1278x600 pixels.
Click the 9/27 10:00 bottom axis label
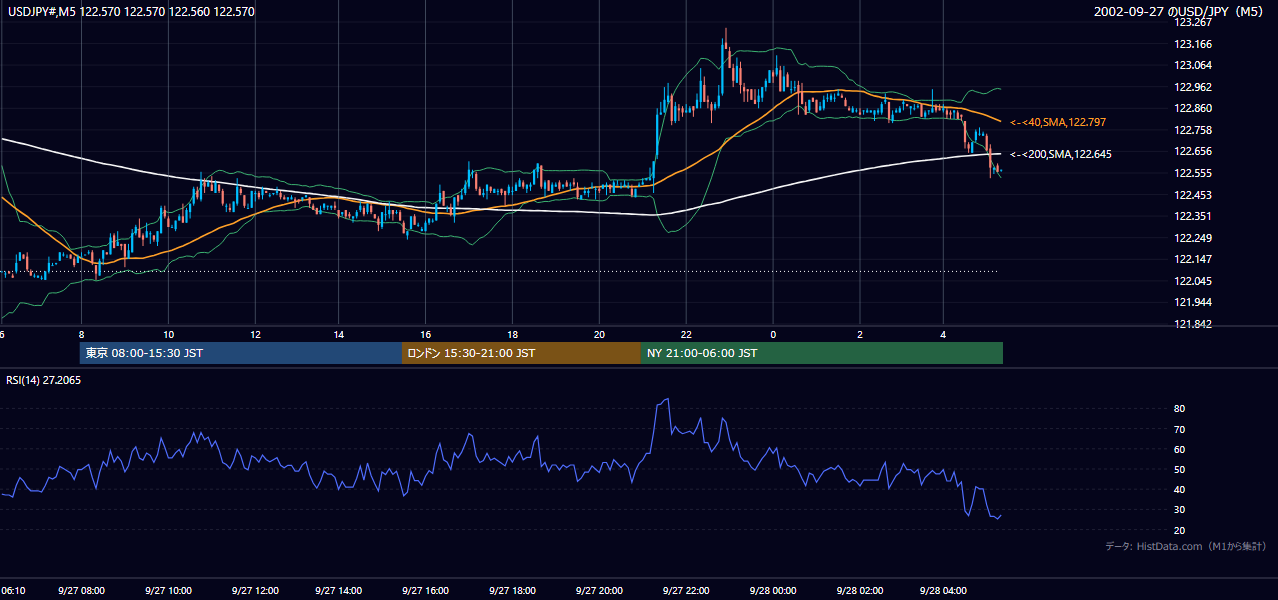coord(169,591)
